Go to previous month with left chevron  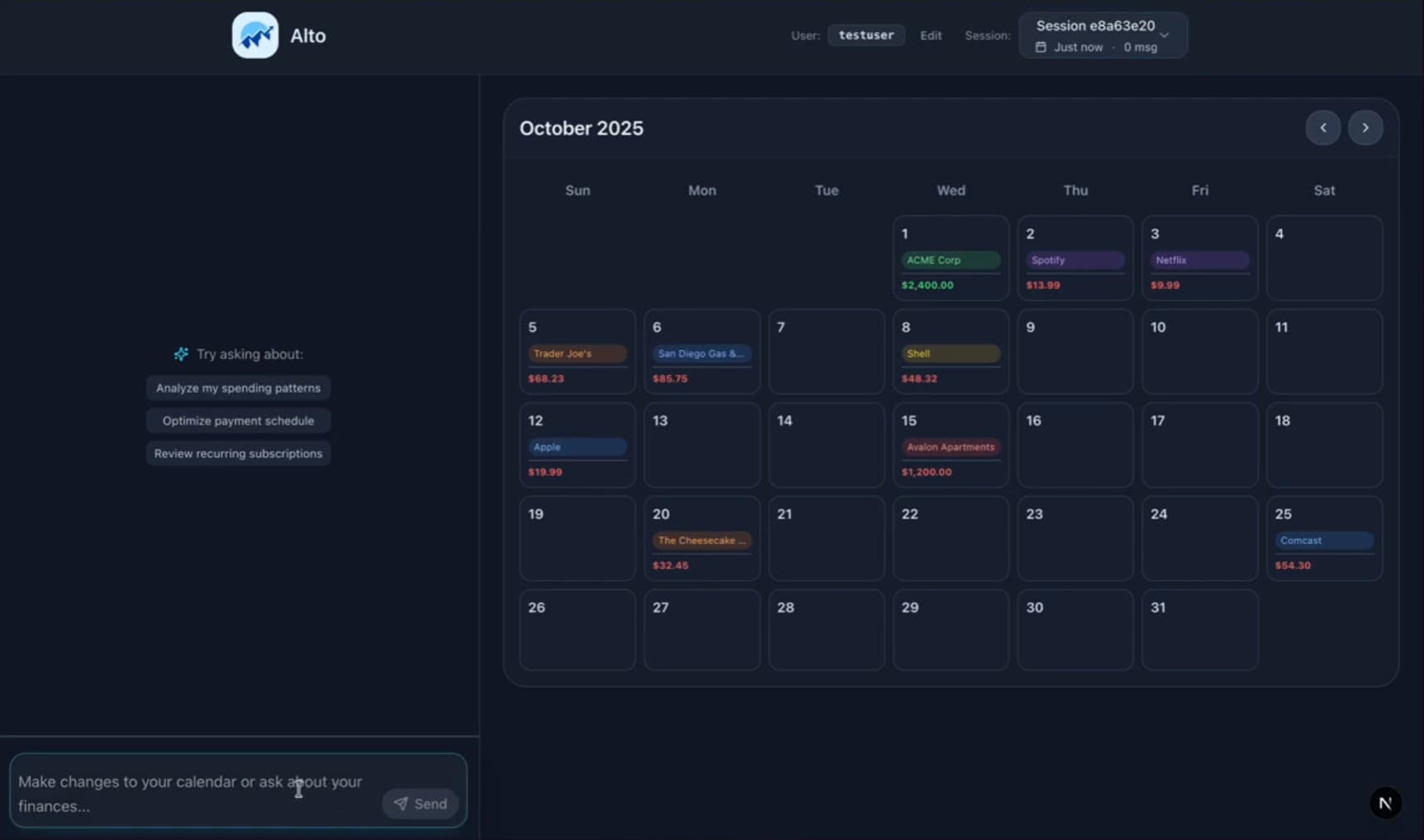point(1323,128)
